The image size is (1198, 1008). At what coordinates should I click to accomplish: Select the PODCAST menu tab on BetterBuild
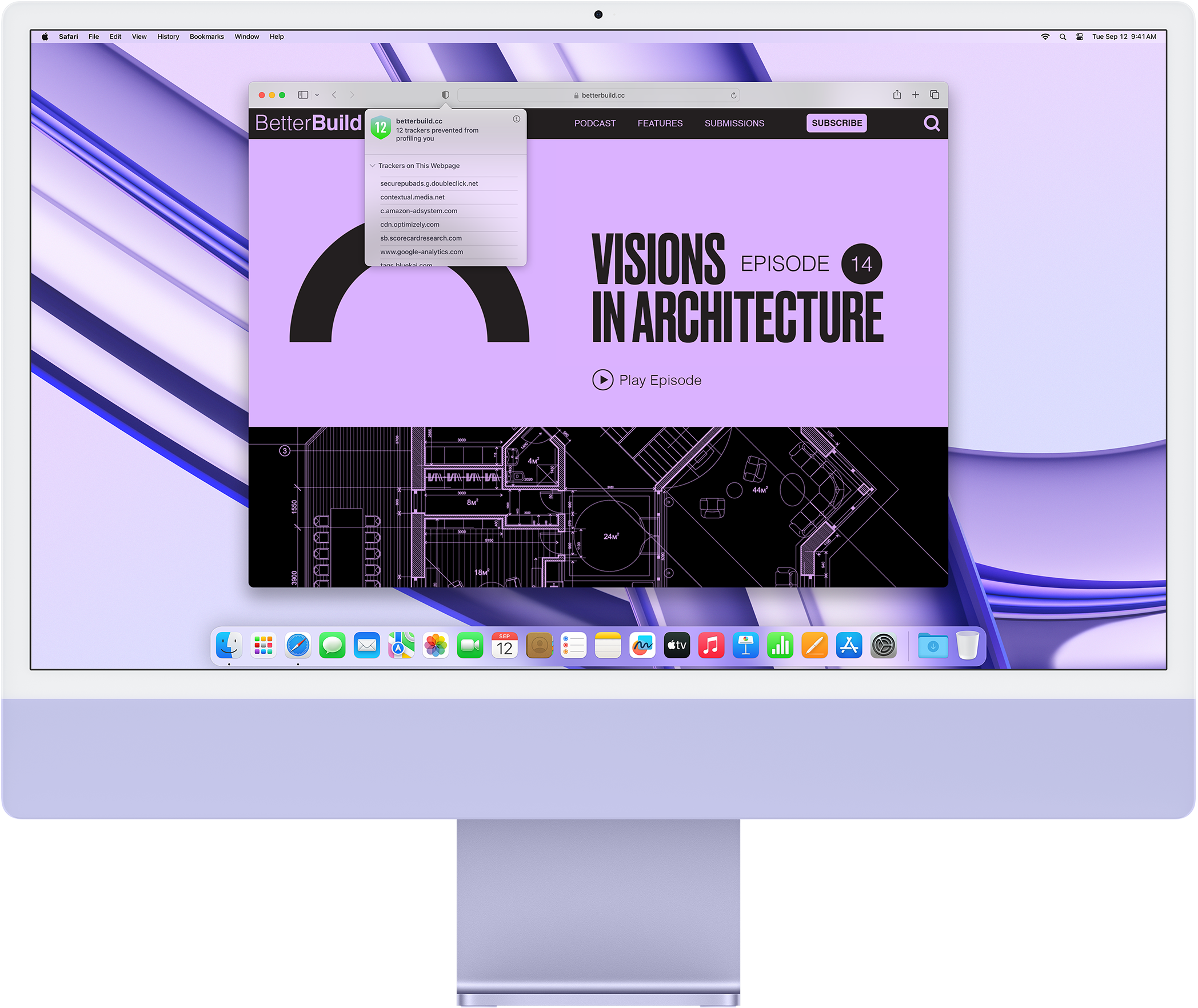pos(595,123)
